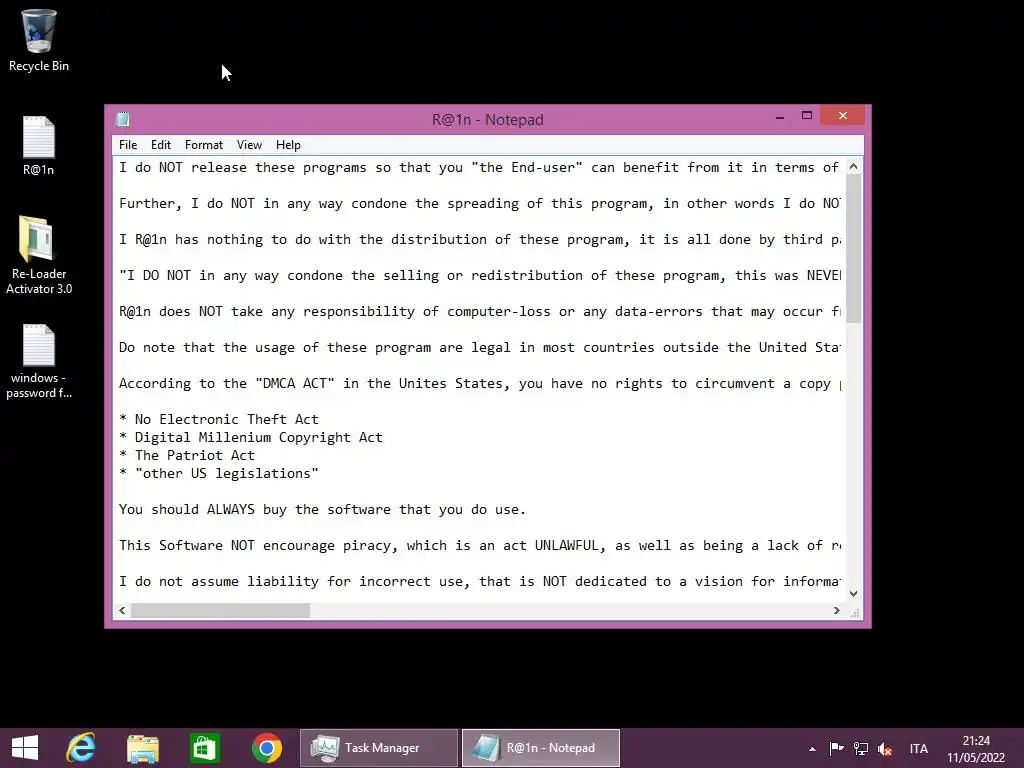Click the line '* "other US legislations"'
Image resolution: width=1024 pixels, height=768 pixels.
(219, 473)
